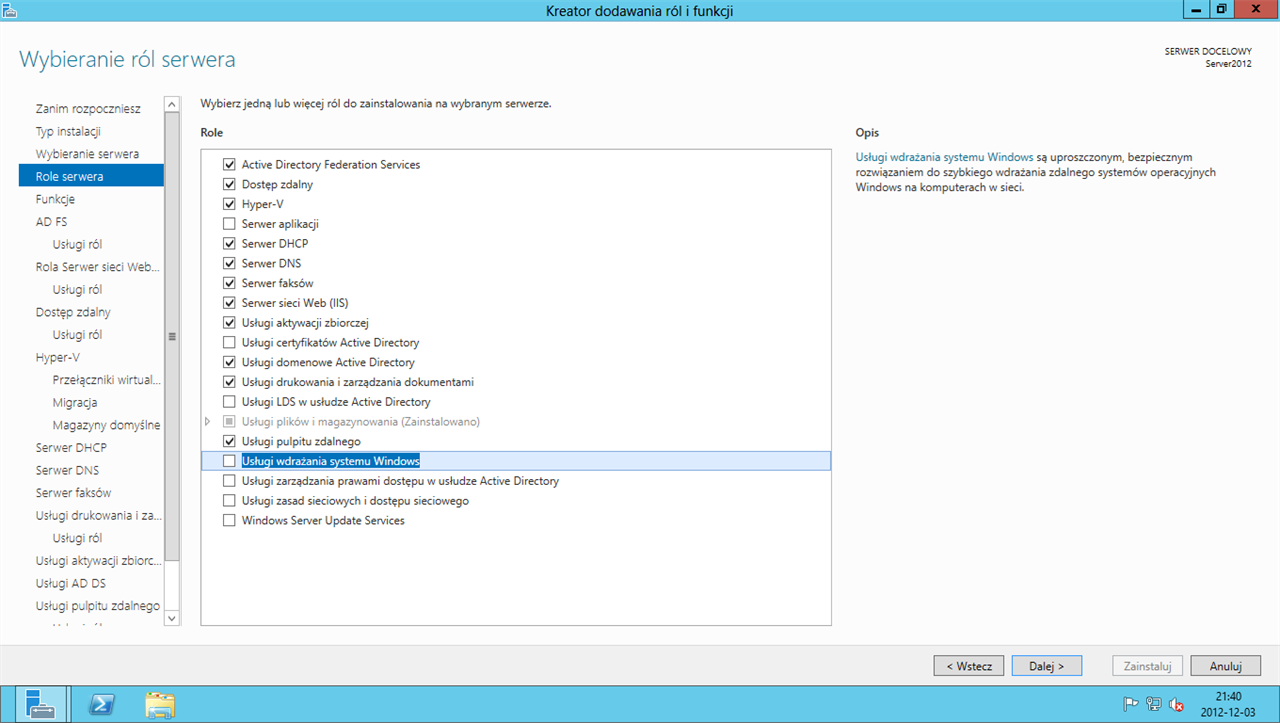The height and width of the screenshot is (723, 1280).
Task: Open Magazyny domyślne sub-step
Action: 106,425
